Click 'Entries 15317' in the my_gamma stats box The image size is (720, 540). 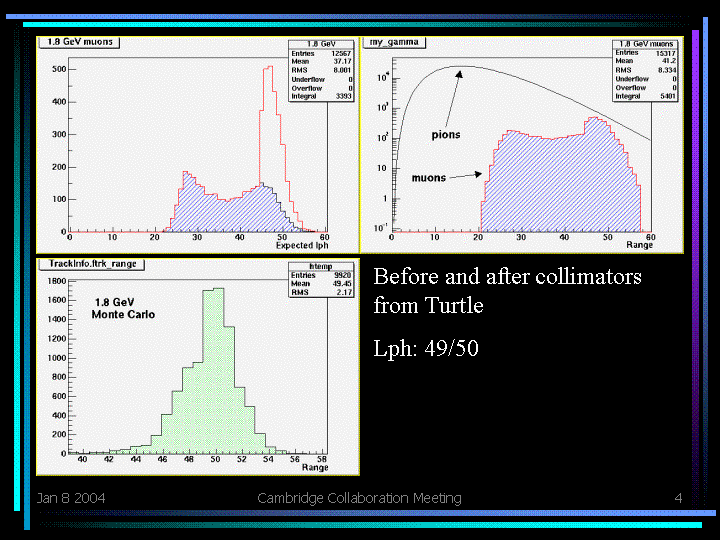pos(645,53)
